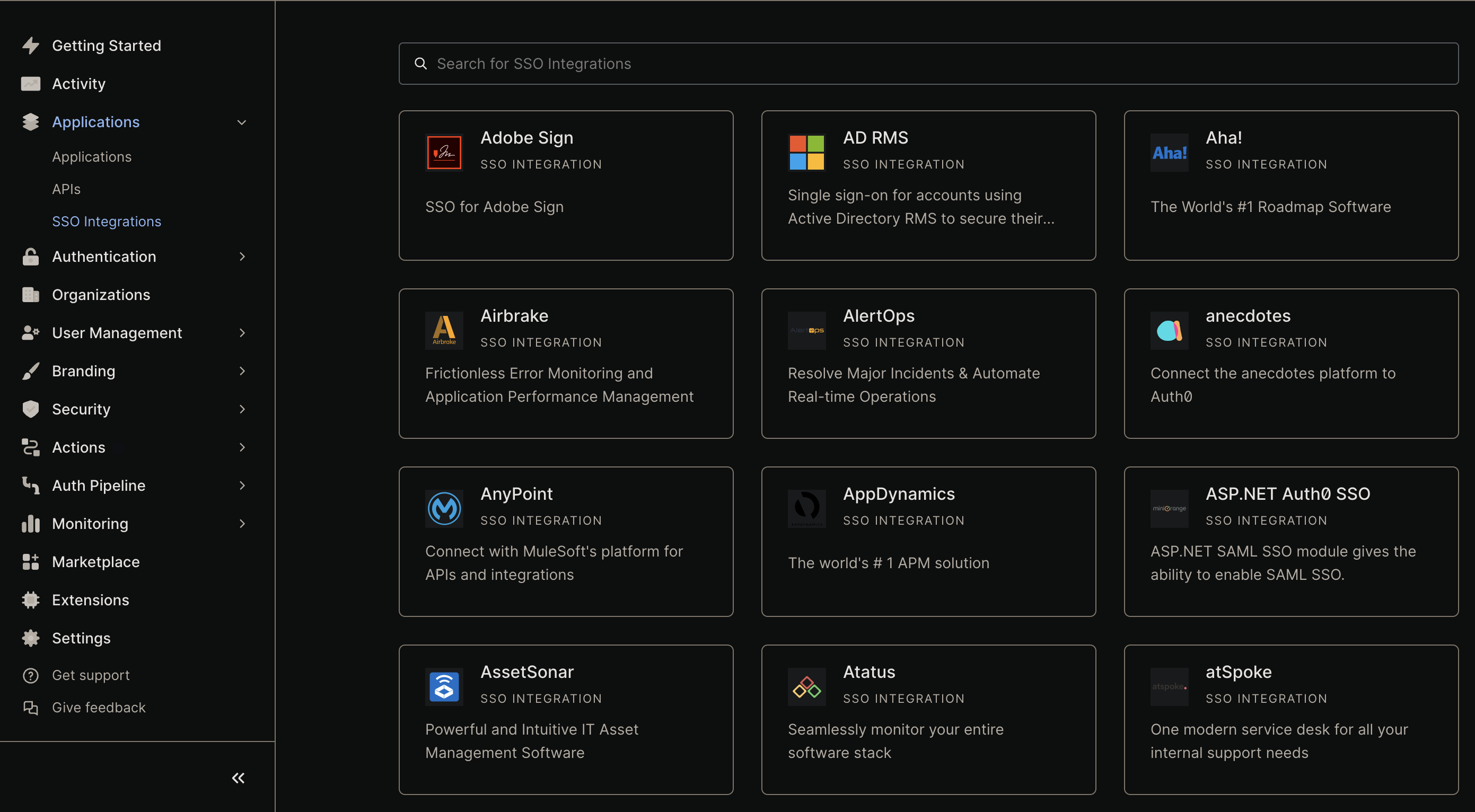This screenshot has height=812, width=1475.
Task: Open the Settings page
Action: tap(81, 638)
